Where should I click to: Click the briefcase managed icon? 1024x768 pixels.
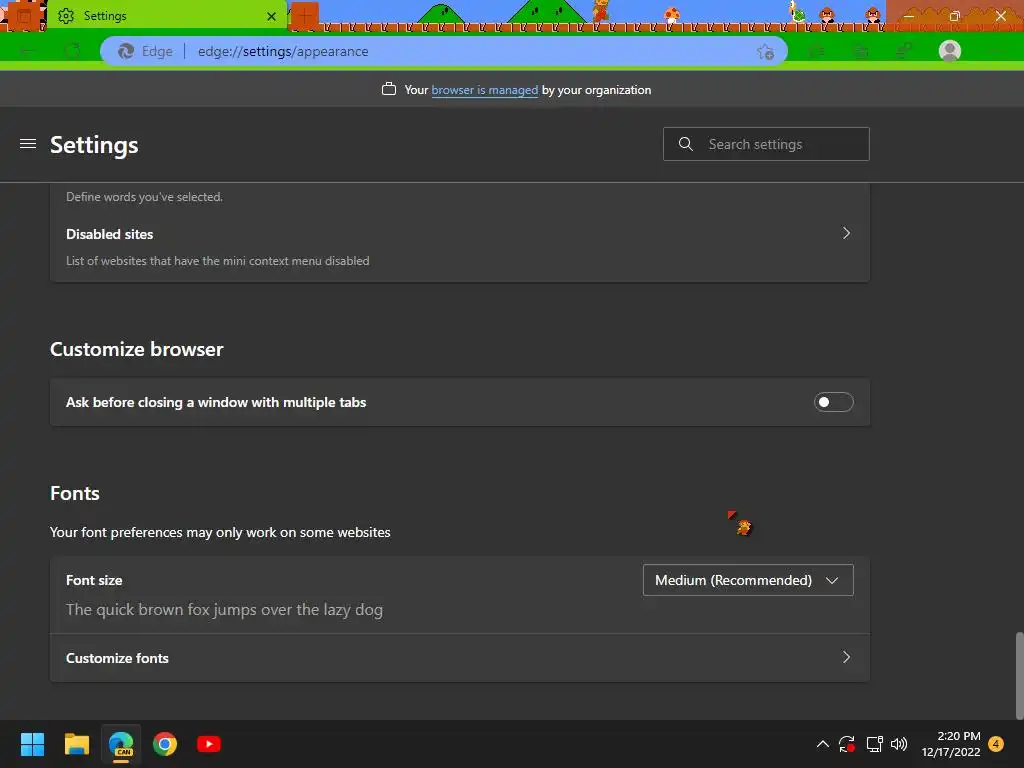(389, 89)
